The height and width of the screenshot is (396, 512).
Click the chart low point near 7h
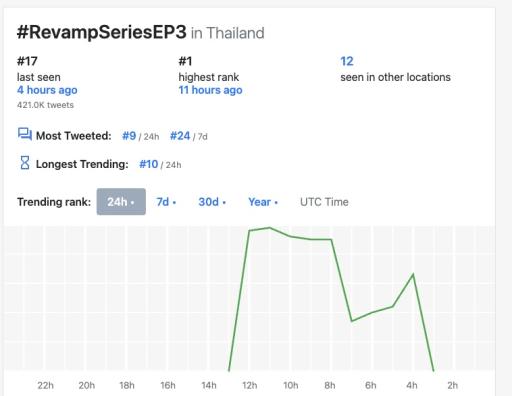click(x=352, y=321)
